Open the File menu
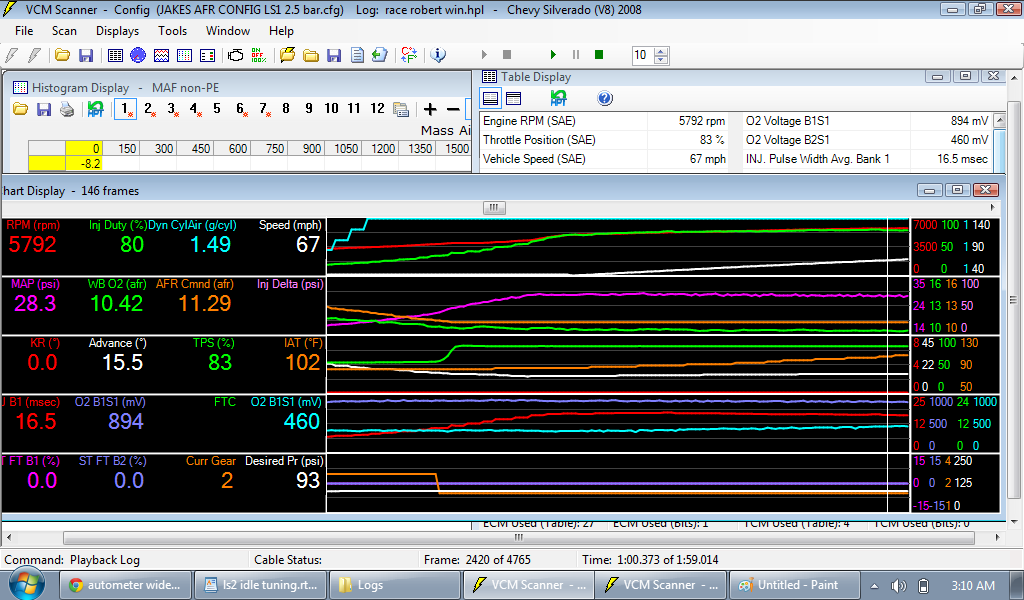The width and height of the screenshot is (1024, 600). pos(24,31)
